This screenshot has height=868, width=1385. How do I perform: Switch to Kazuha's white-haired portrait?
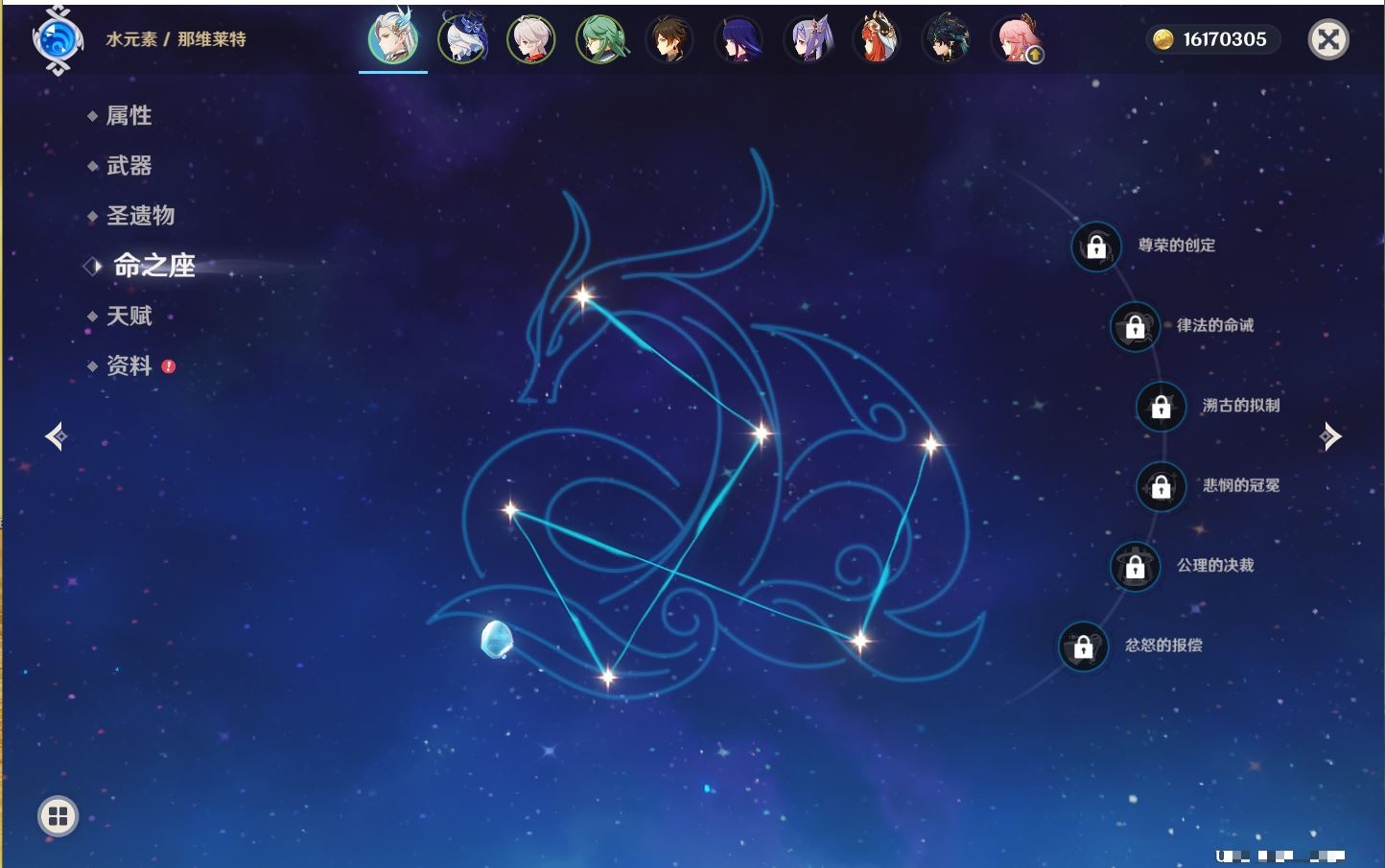tap(531, 39)
